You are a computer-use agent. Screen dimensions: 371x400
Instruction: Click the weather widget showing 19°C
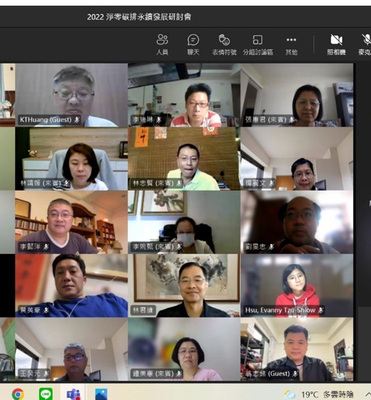pyautogui.click(x=318, y=395)
